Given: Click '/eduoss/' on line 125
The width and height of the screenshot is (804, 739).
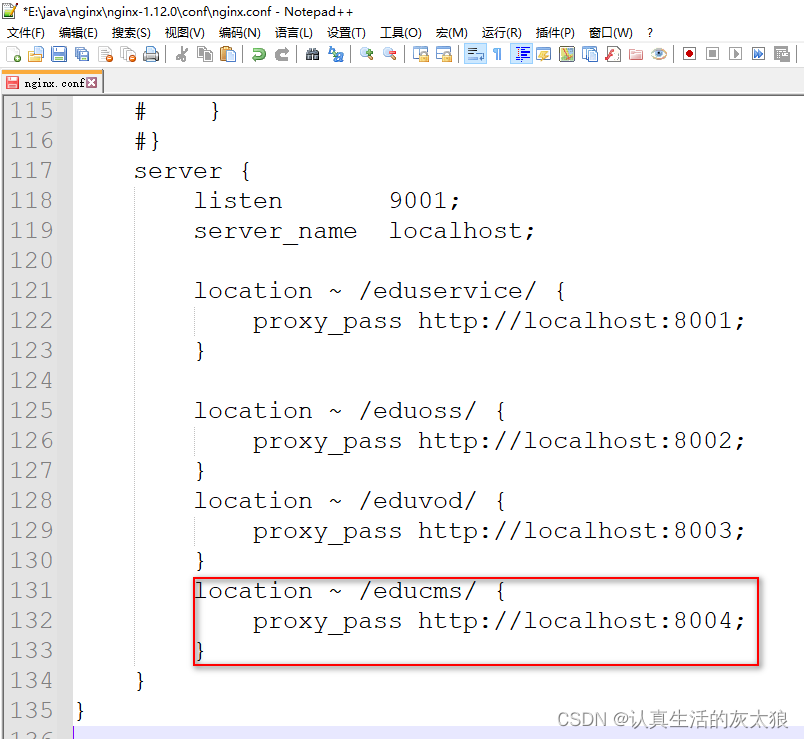Looking at the screenshot, I should pyautogui.click(x=418, y=411).
